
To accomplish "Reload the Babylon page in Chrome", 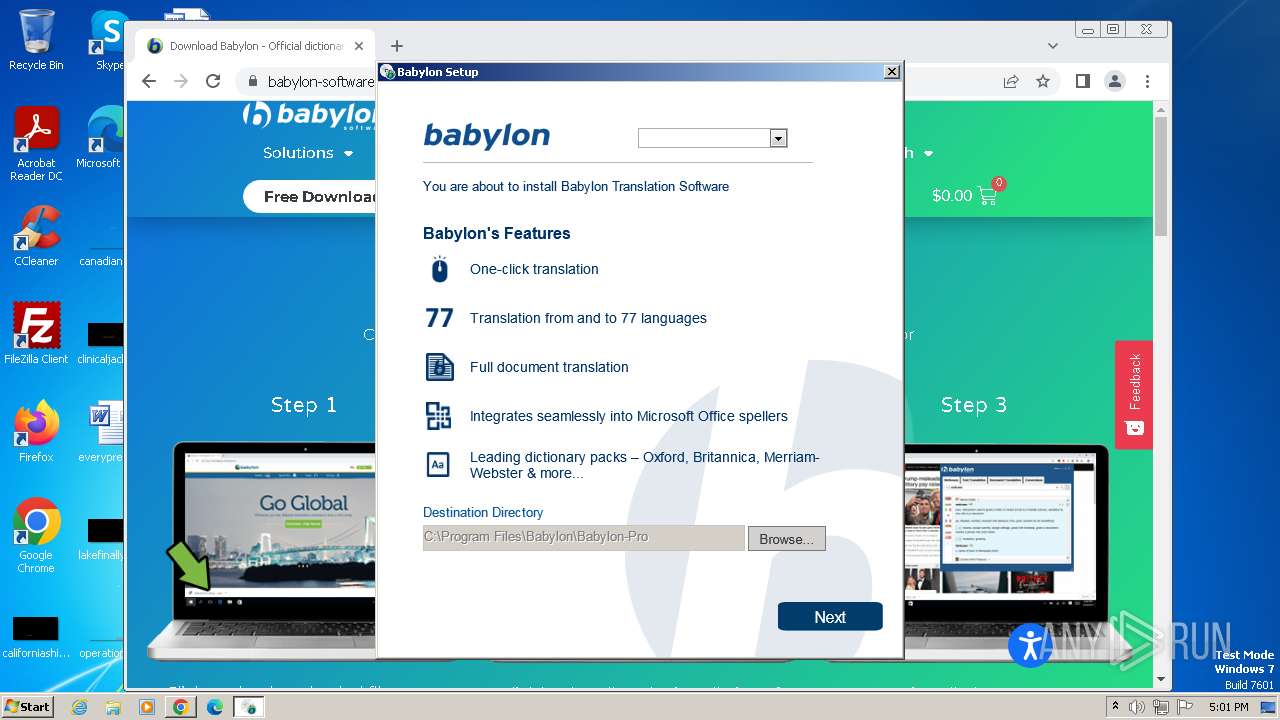I will [x=213, y=81].
